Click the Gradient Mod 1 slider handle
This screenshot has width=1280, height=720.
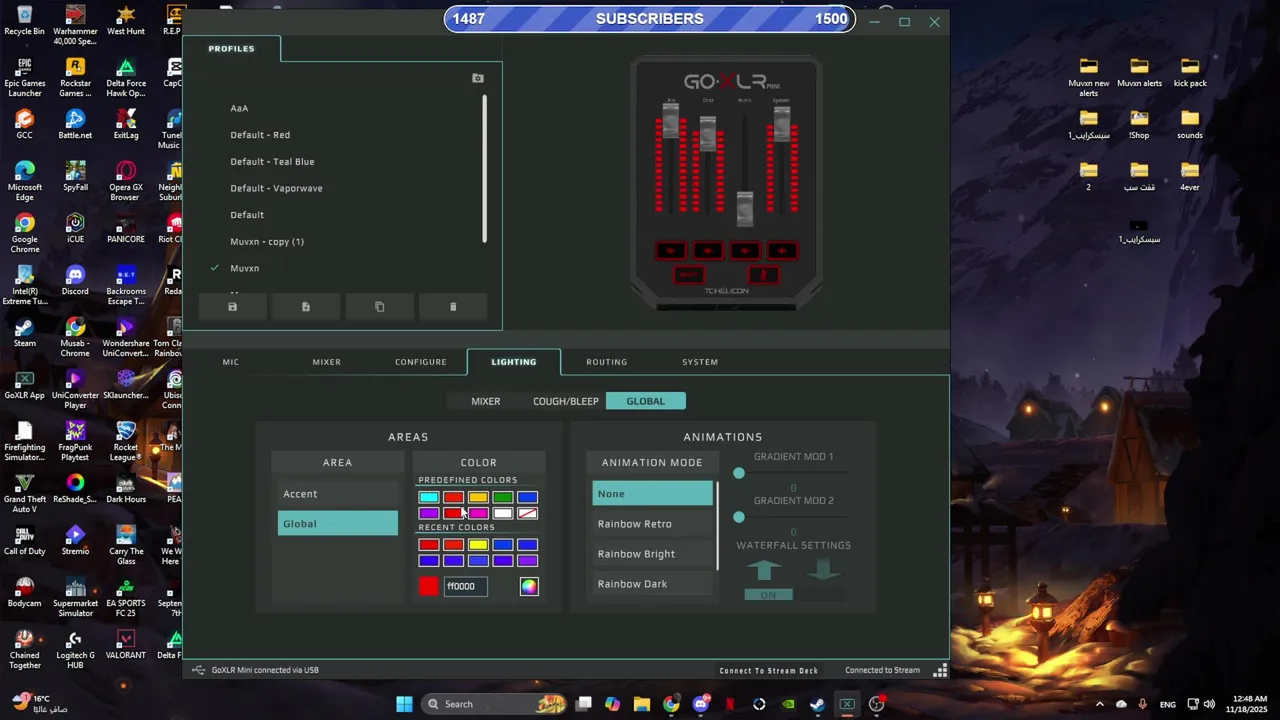739,473
